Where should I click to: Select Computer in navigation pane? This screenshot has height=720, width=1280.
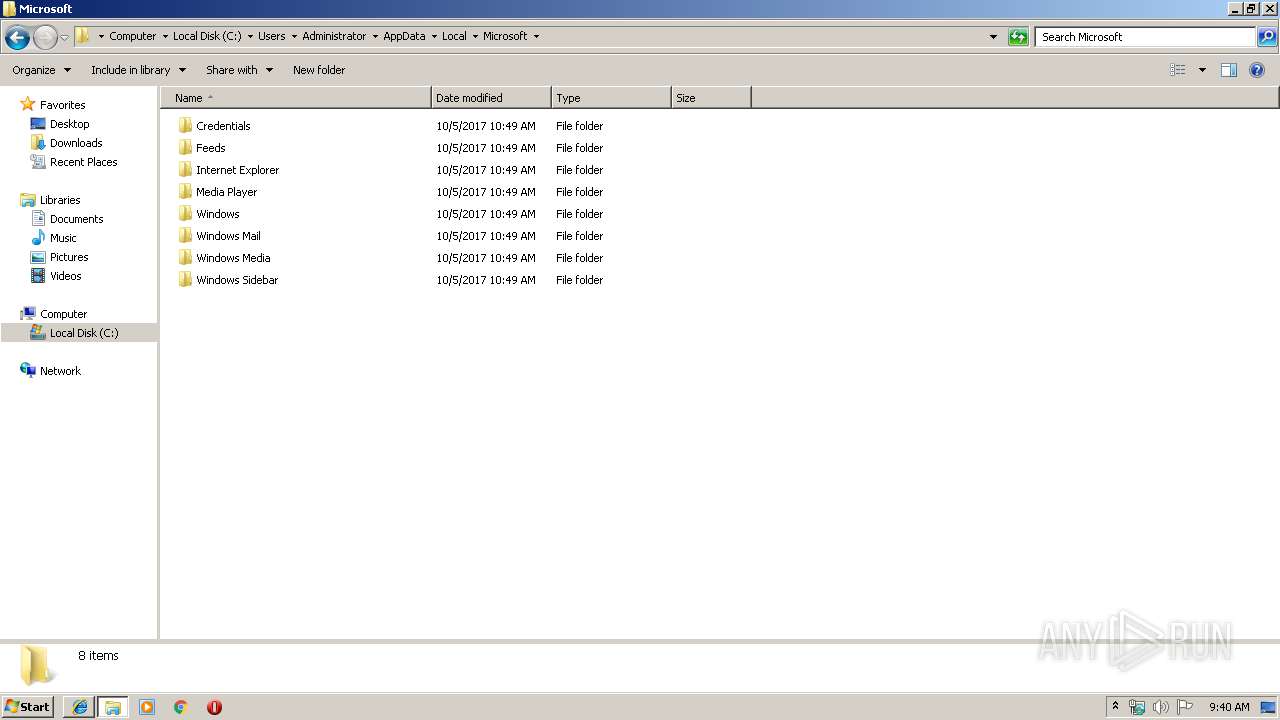[63, 314]
